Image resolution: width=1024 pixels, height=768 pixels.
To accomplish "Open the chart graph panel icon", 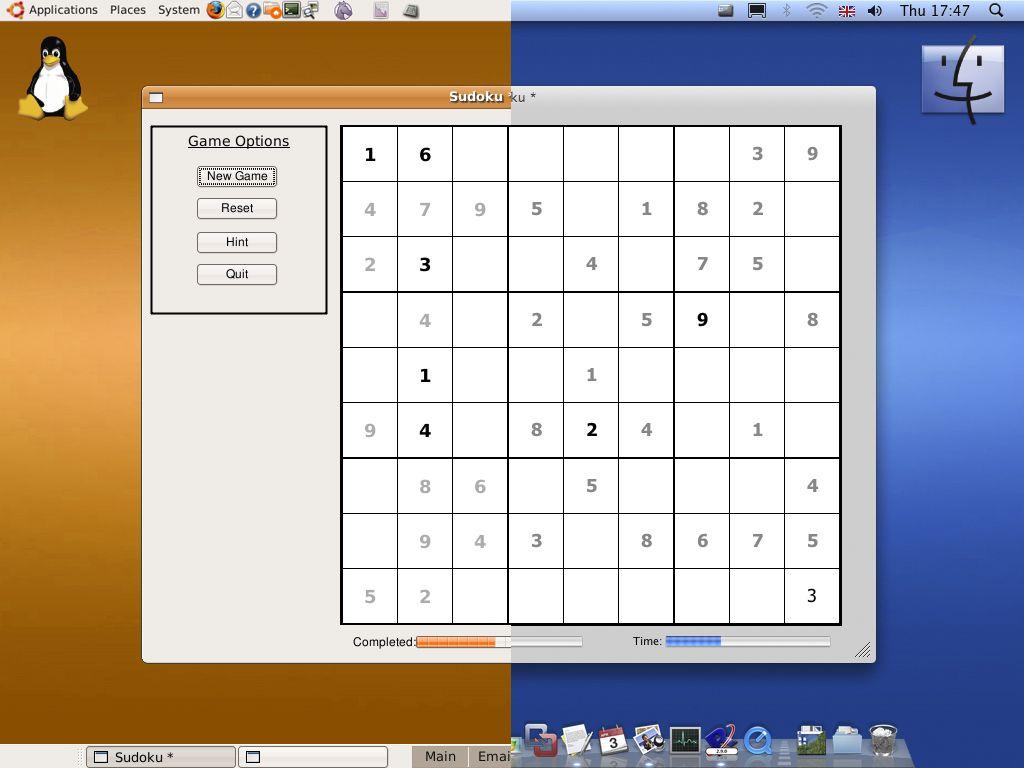I will tap(381, 10).
